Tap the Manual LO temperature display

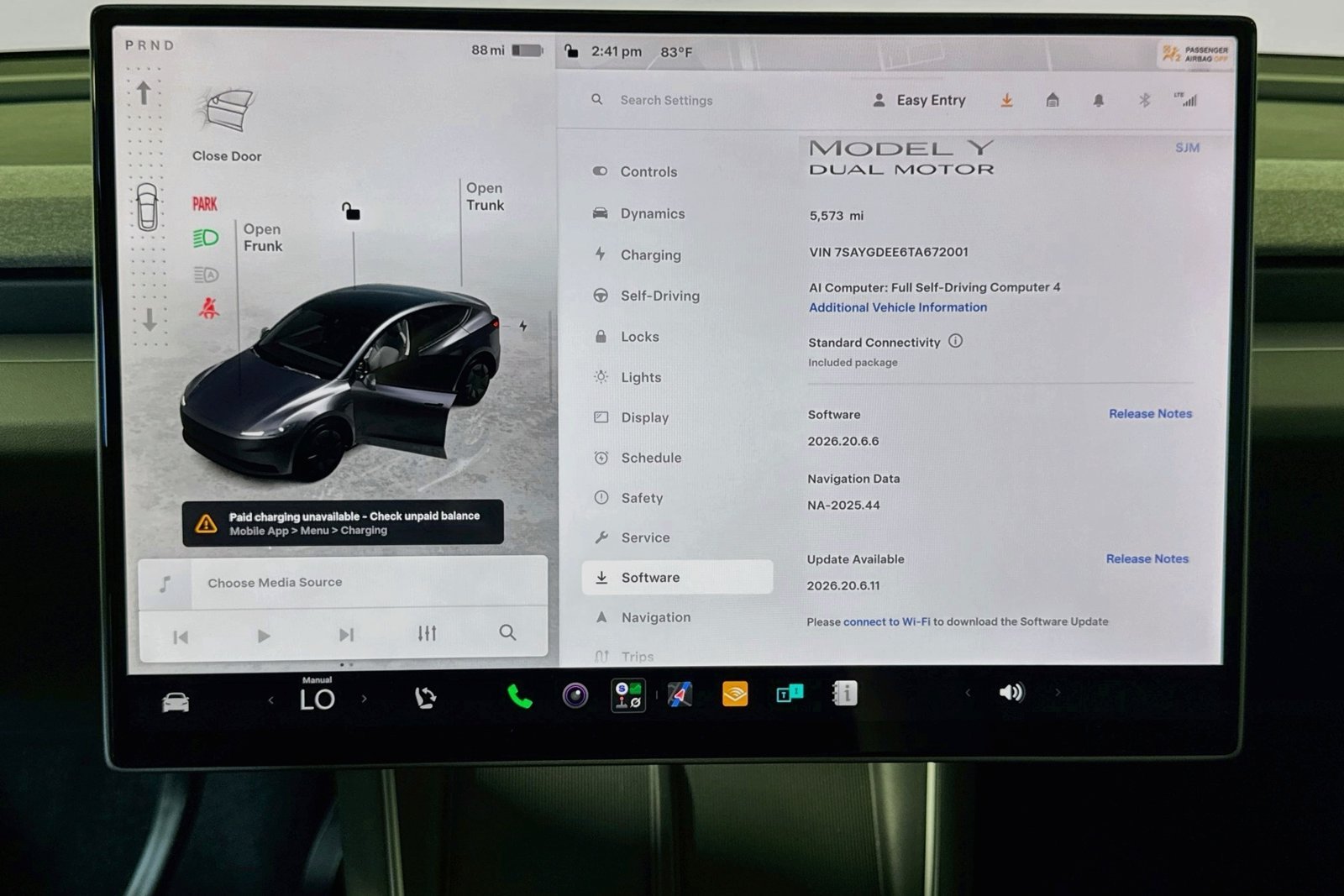pyautogui.click(x=317, y=694)
